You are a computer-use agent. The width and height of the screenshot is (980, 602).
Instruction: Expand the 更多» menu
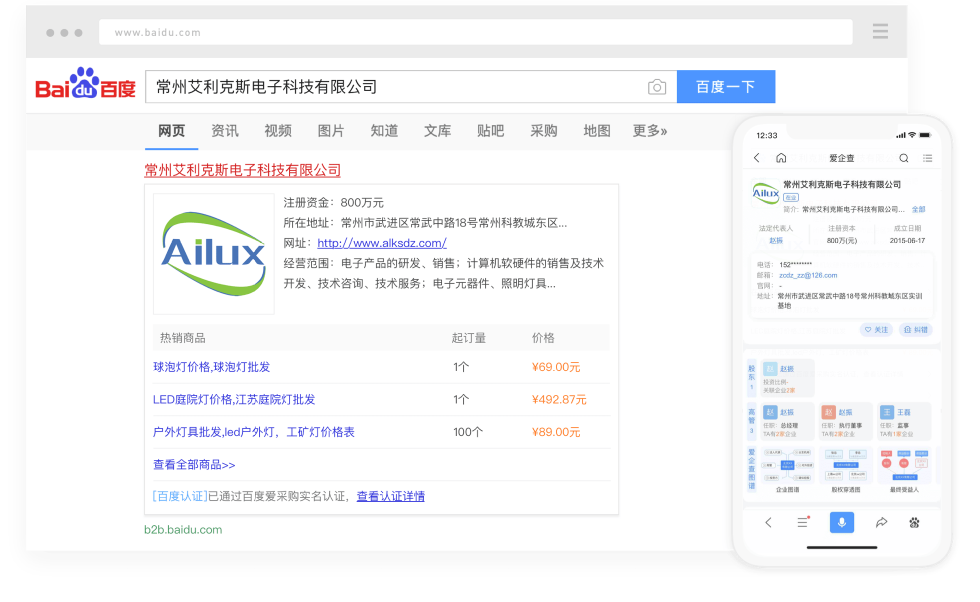pos(649,131)
